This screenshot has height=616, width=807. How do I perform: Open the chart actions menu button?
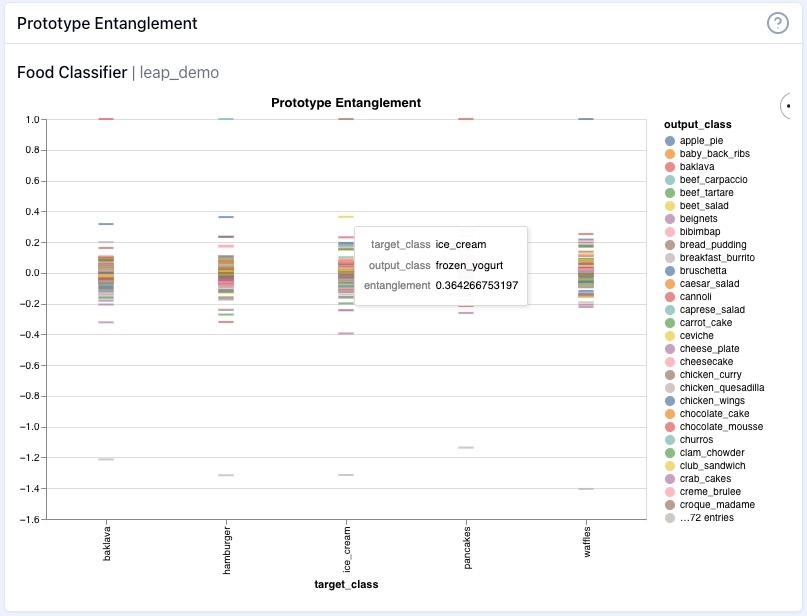[791, 105]
